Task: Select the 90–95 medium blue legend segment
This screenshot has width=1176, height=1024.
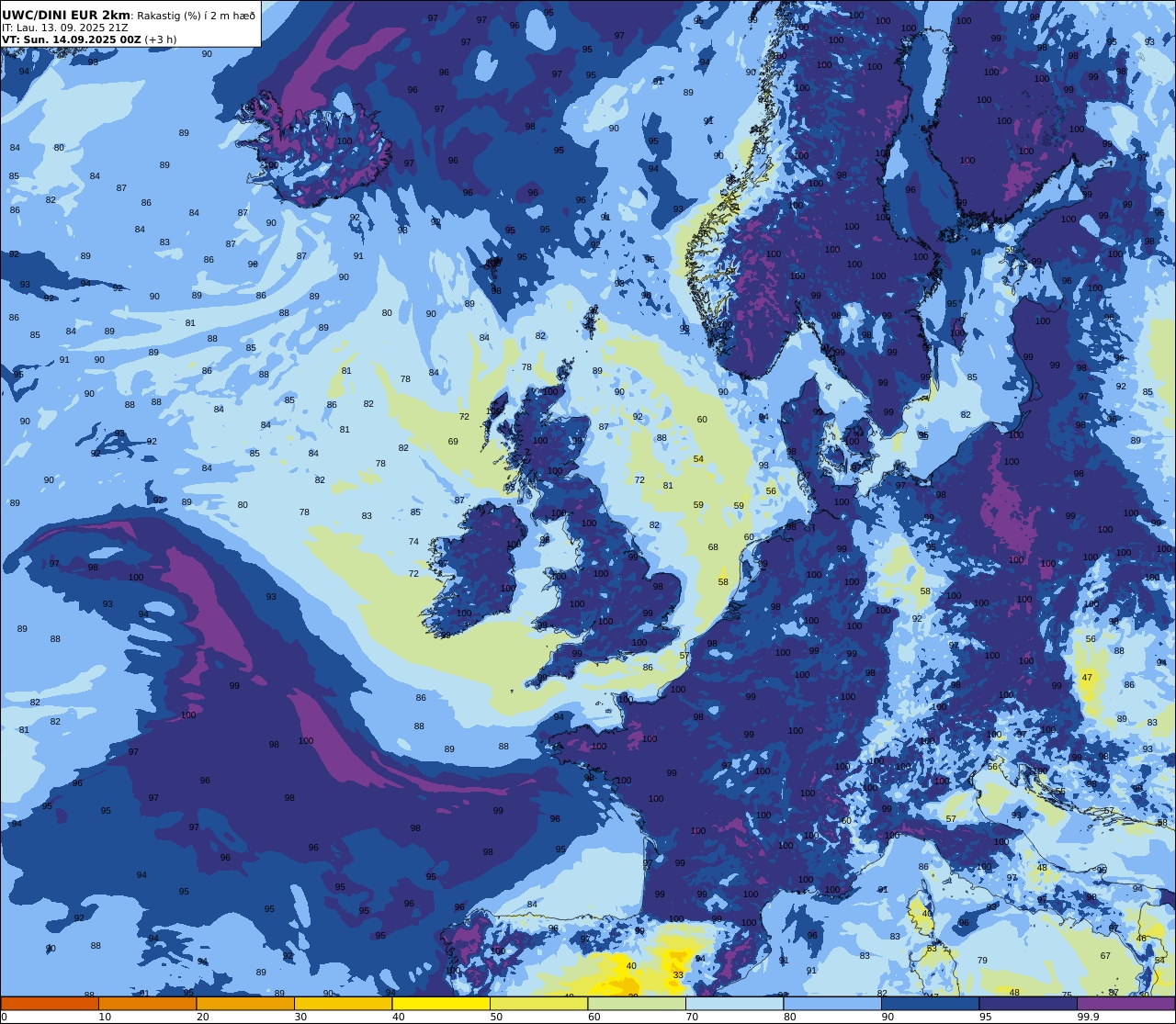Action: 930,1003
